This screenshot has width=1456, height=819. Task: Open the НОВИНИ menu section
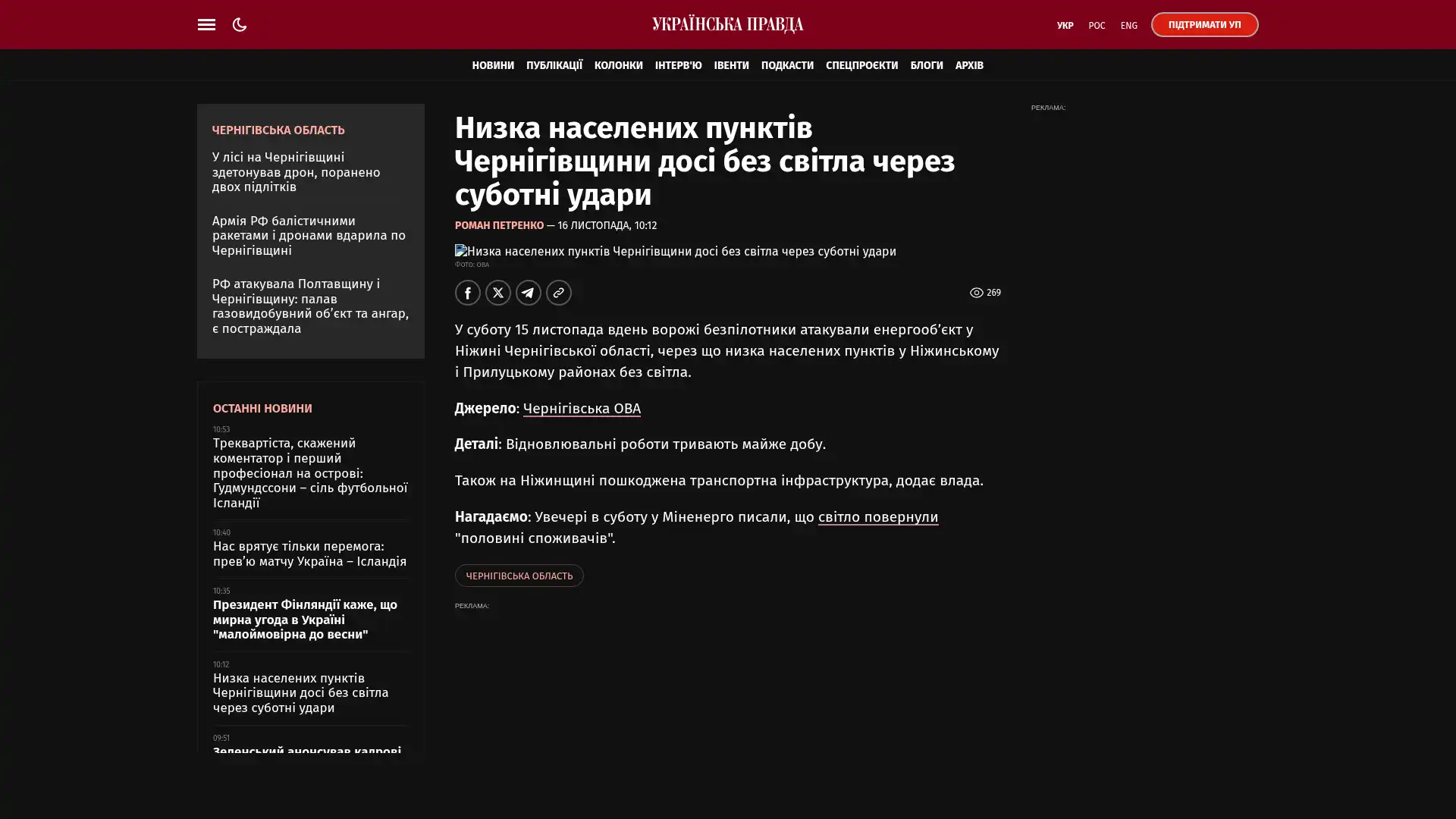(492, 65)
